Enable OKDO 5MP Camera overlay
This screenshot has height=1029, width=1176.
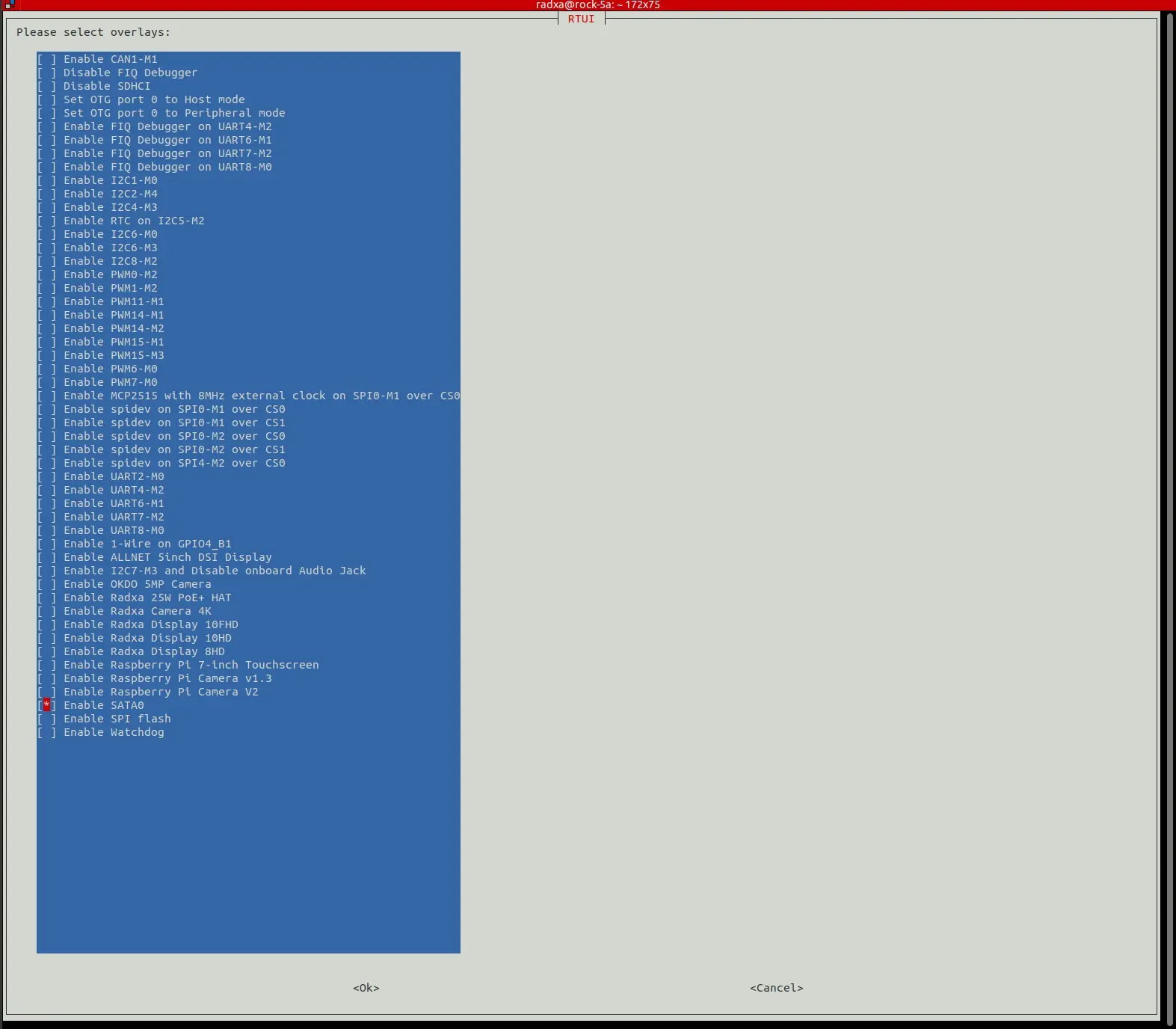pyautogui.click(x=46, y=584)
